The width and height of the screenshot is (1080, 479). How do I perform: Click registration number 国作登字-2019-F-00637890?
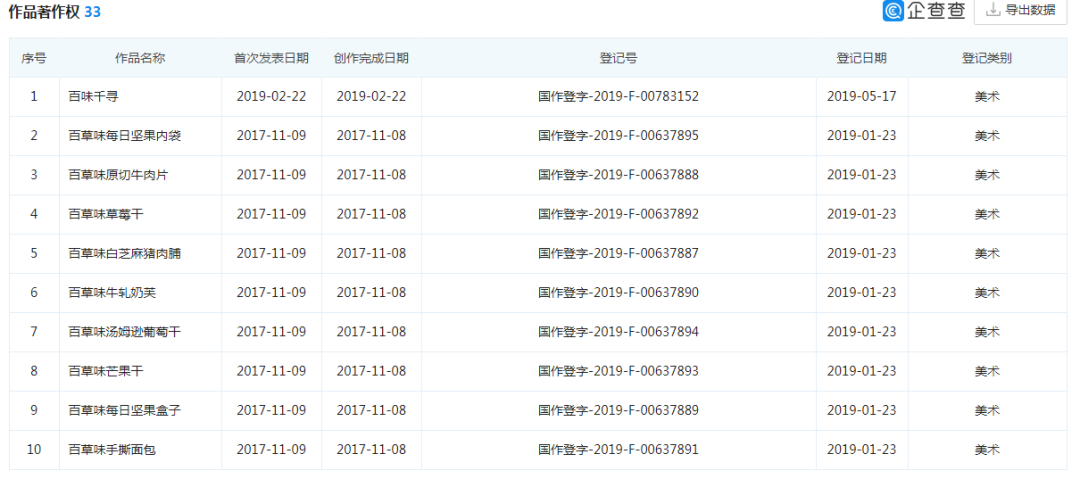[619, 293]
